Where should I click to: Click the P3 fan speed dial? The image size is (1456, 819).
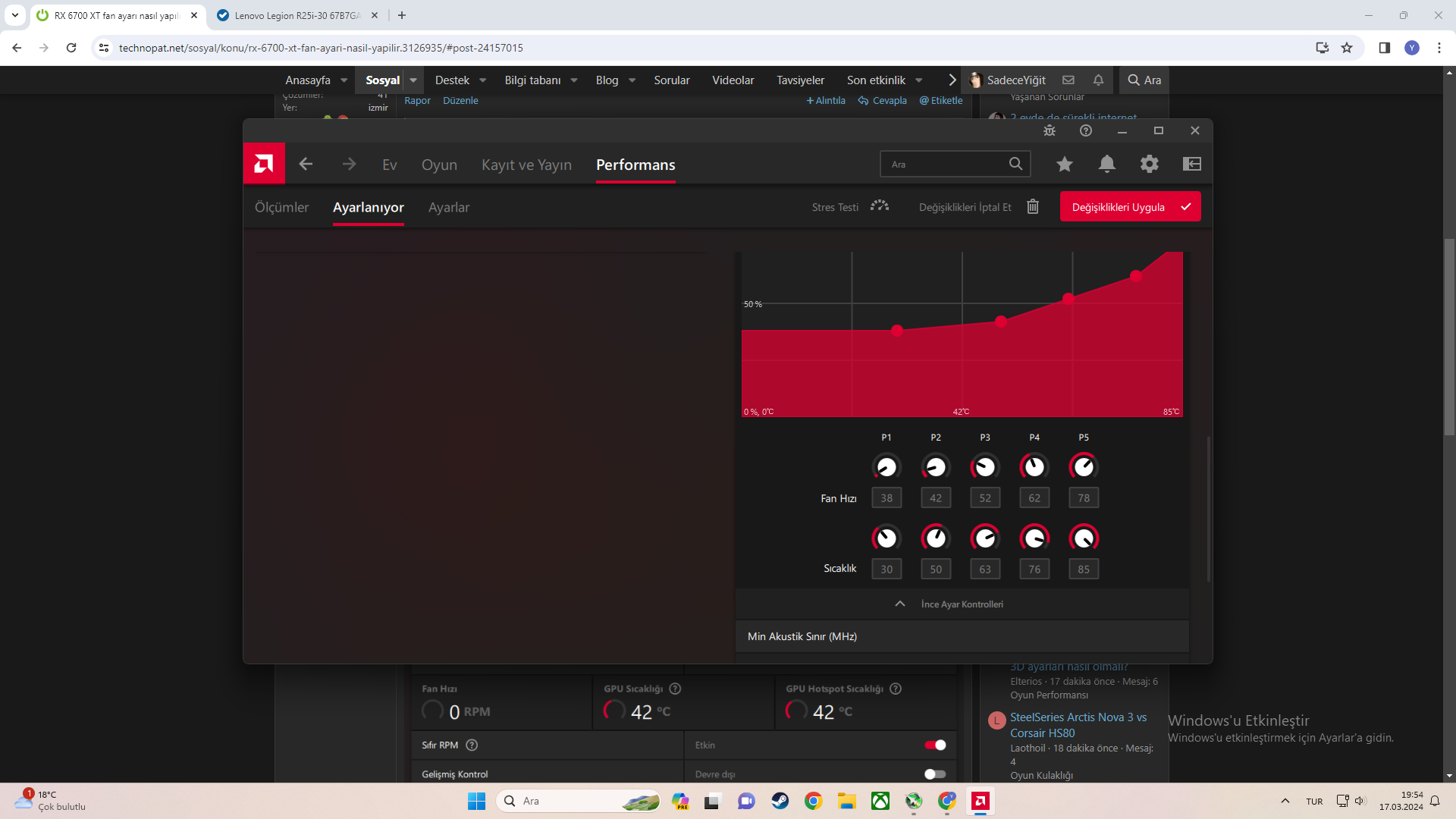tap(985, 466)
